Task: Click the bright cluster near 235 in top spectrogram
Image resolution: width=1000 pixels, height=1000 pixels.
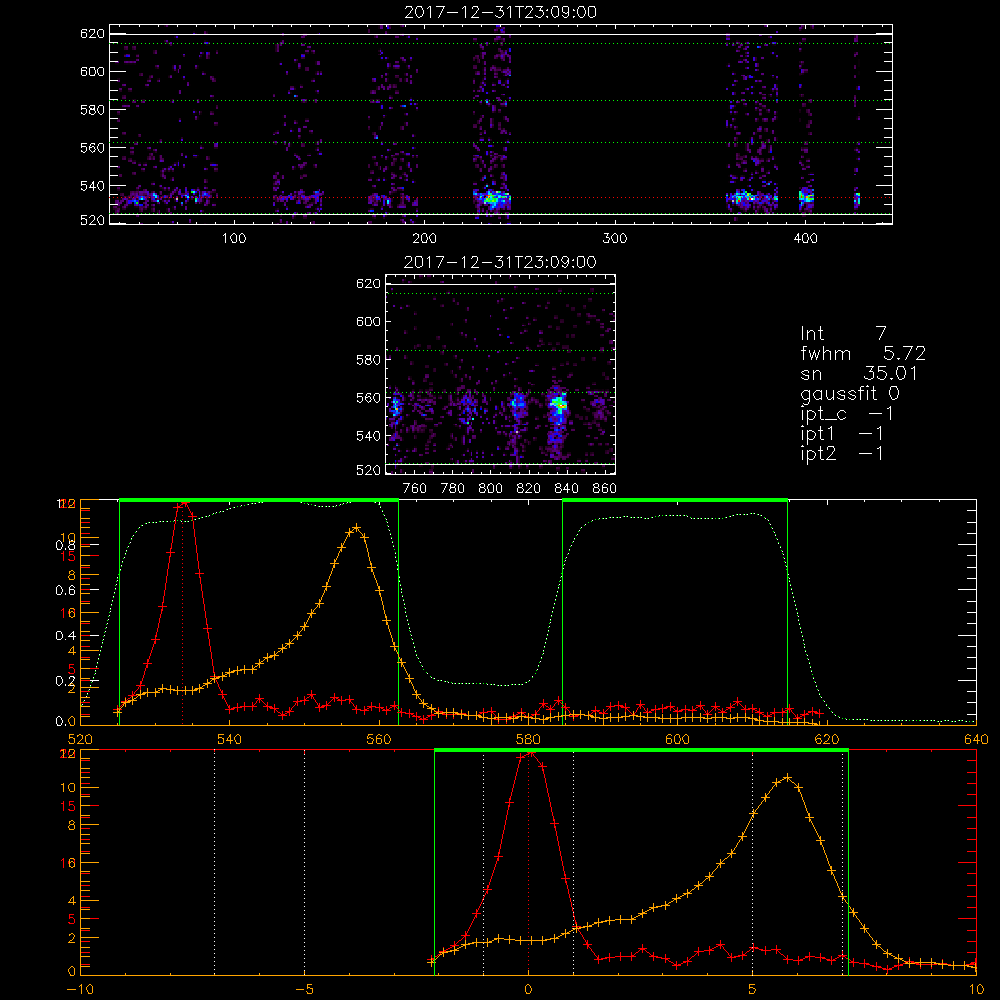Action: (x=492, y=199)
